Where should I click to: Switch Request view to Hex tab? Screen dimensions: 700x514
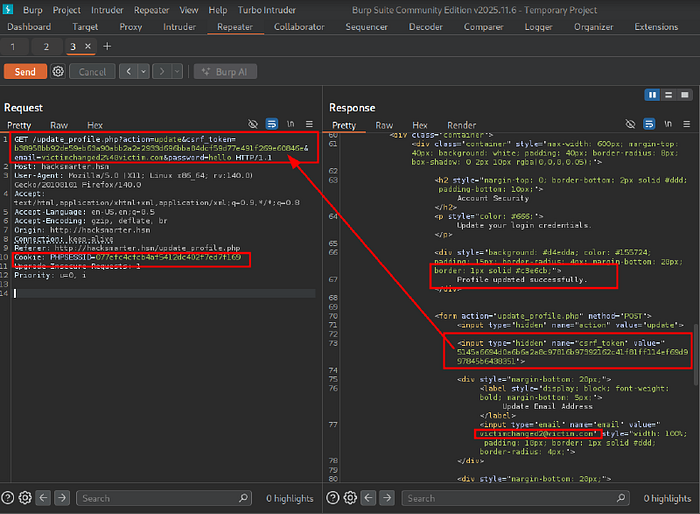[x=95, y=125]
